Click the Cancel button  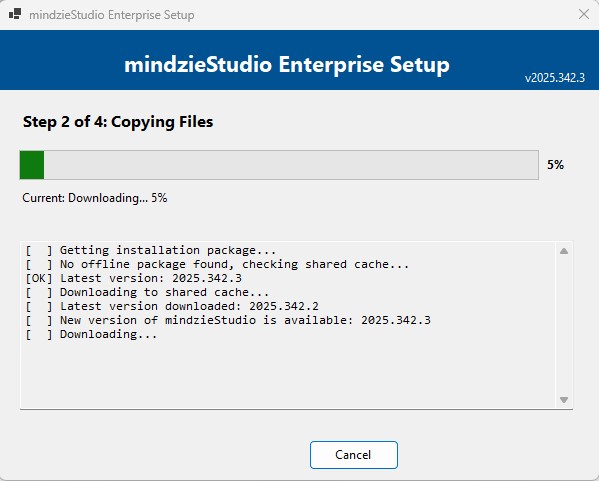pyautogui.click(x=353, y=455)
